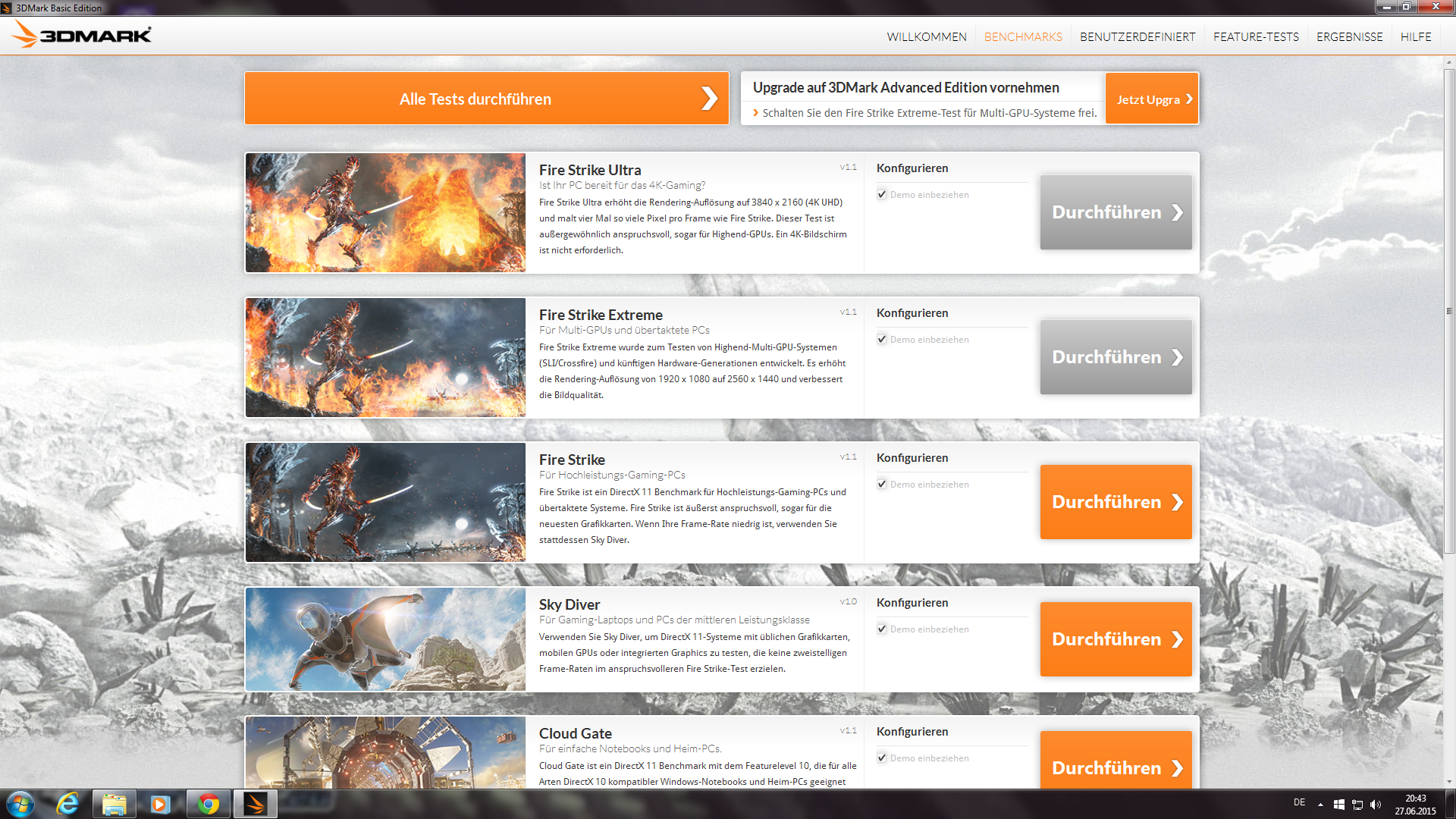Image resolution: width=1456 pixels, height=819 pixels.
Task: Select the 3DMark taskbar icon
Action: [x=255, y=804]
